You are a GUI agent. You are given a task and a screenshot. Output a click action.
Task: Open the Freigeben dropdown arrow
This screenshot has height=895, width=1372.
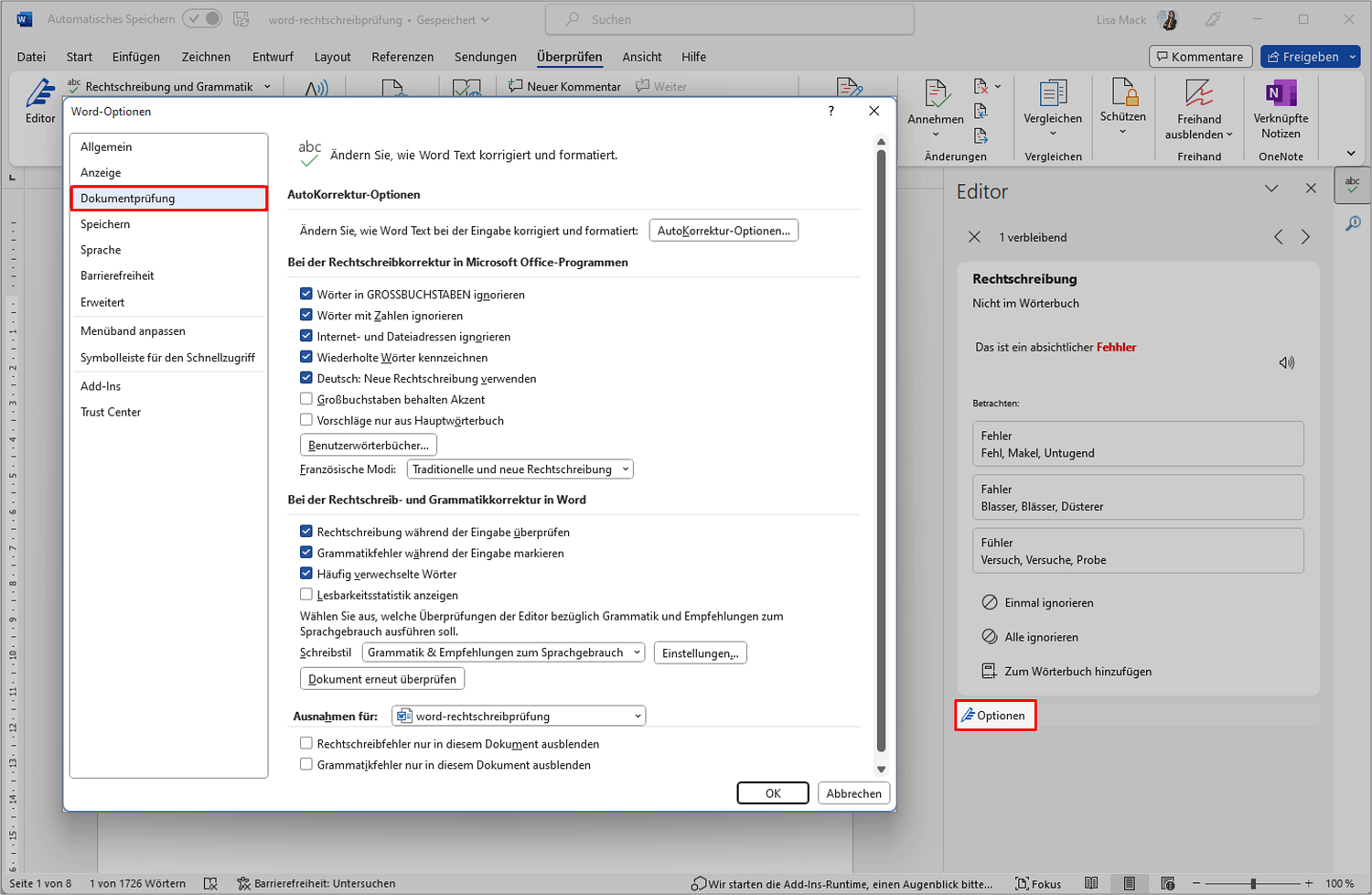tap(1352, 57)
